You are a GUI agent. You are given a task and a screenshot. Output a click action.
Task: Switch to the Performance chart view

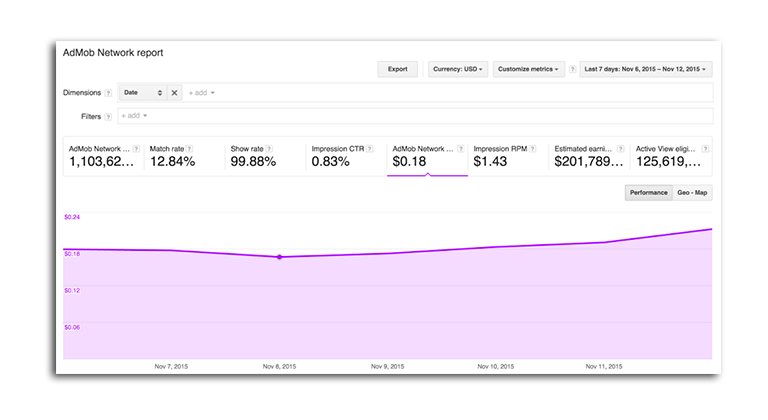point(648,193)
